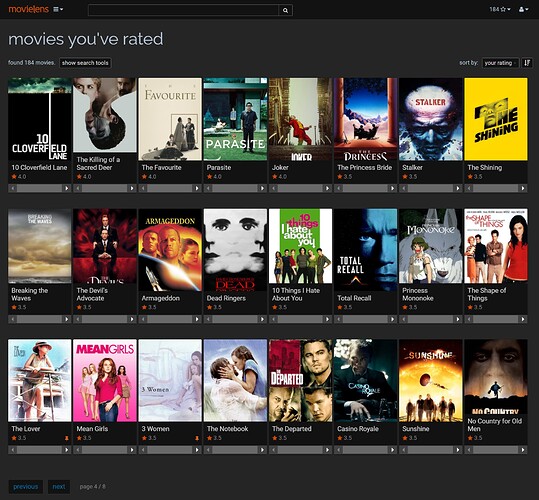Open the Princess Mononoke poster
Screen dimensions: 539x500
click(431, 246)
